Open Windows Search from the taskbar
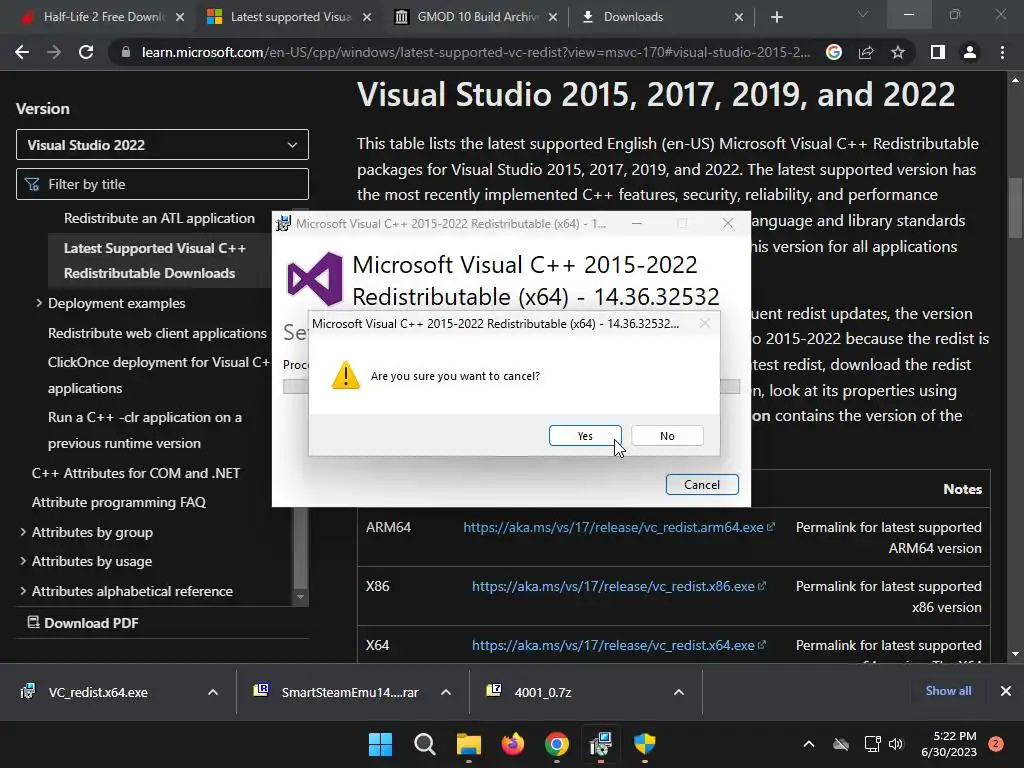This screenshot has width=1024, height=768. [424, 744]
